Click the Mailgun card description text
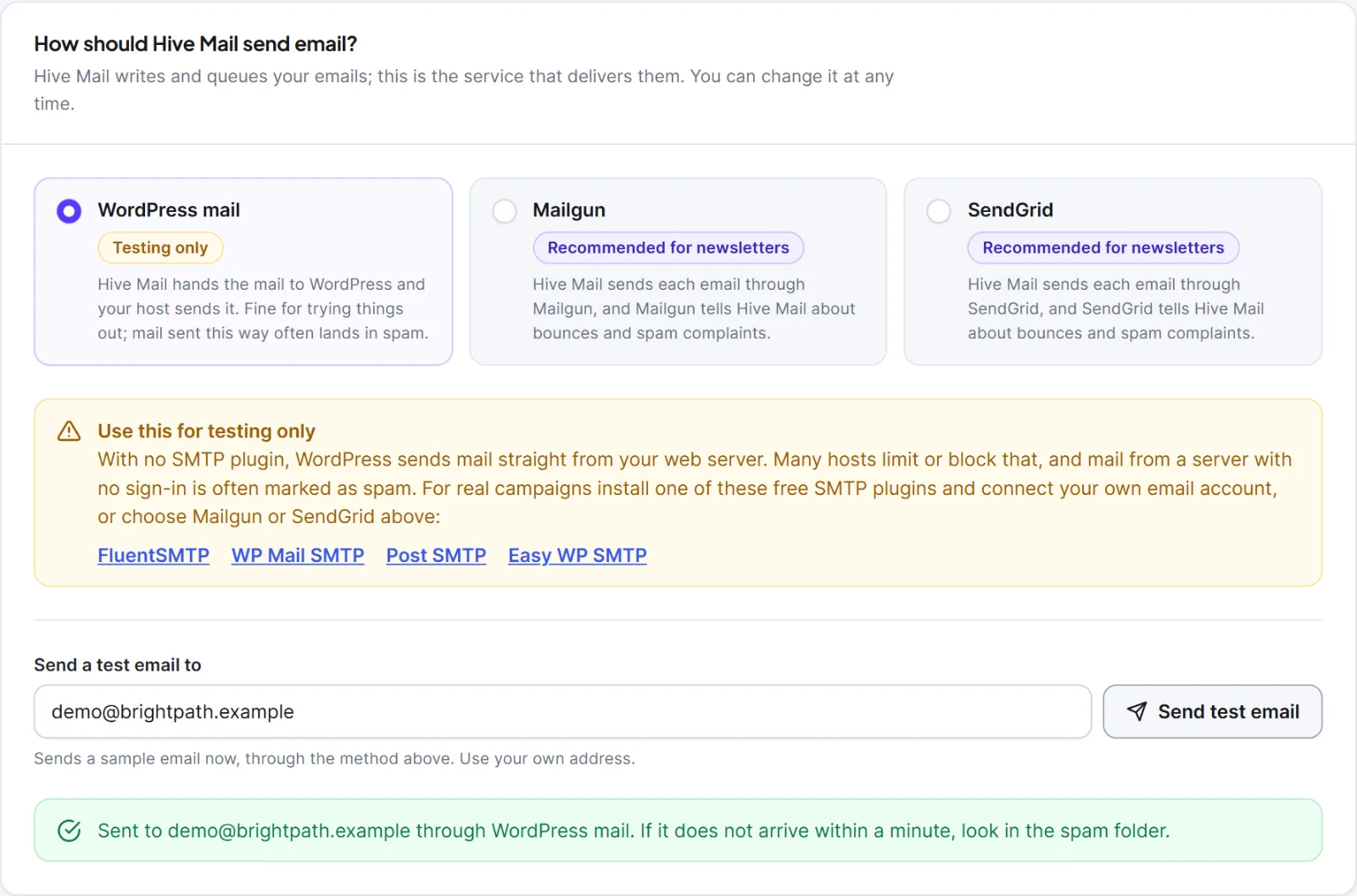The height and width of the screenshot is (896, 1357). coord(694,309)
